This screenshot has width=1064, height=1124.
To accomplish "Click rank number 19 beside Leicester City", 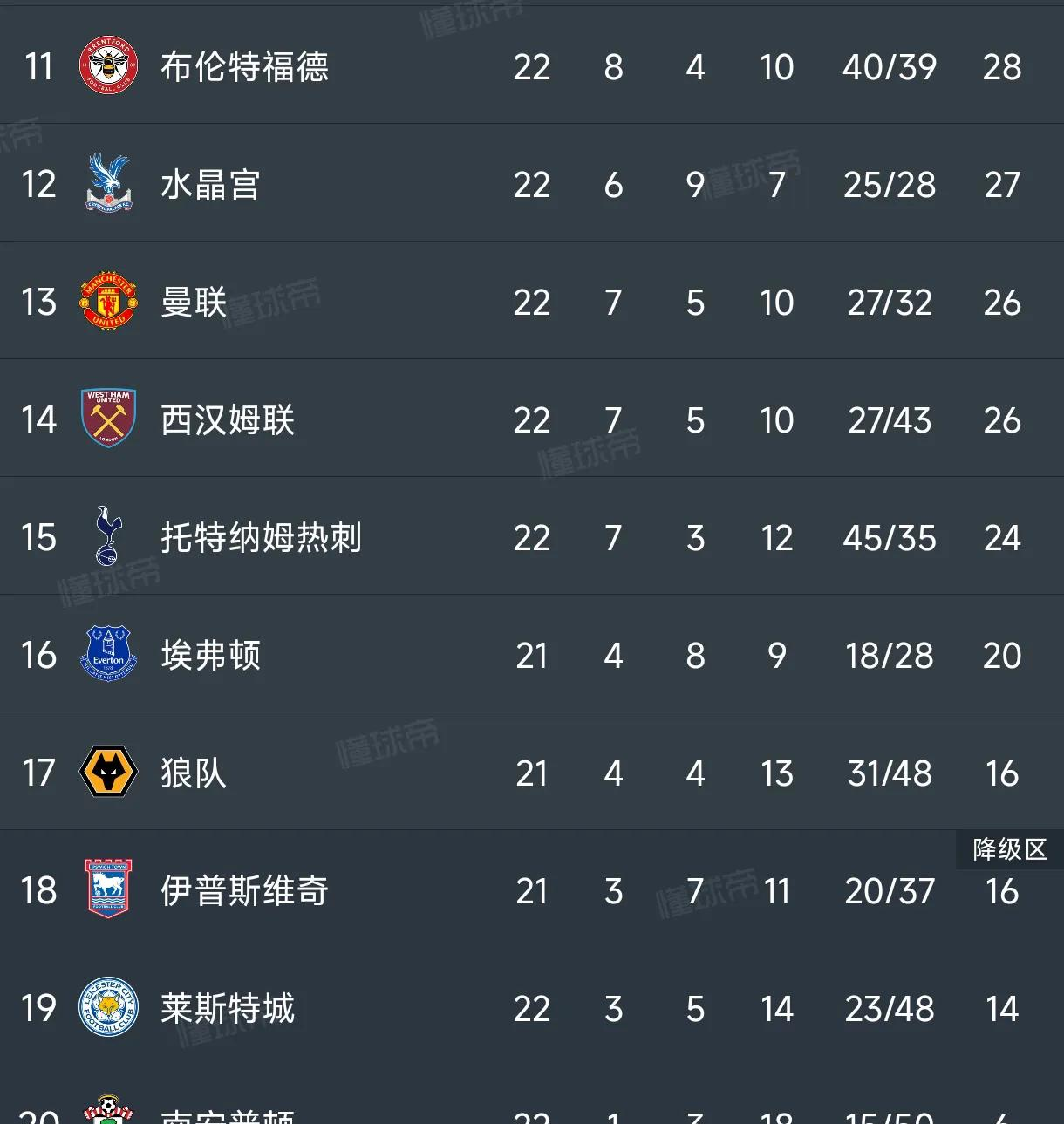I will click(x=39, y=1008).
